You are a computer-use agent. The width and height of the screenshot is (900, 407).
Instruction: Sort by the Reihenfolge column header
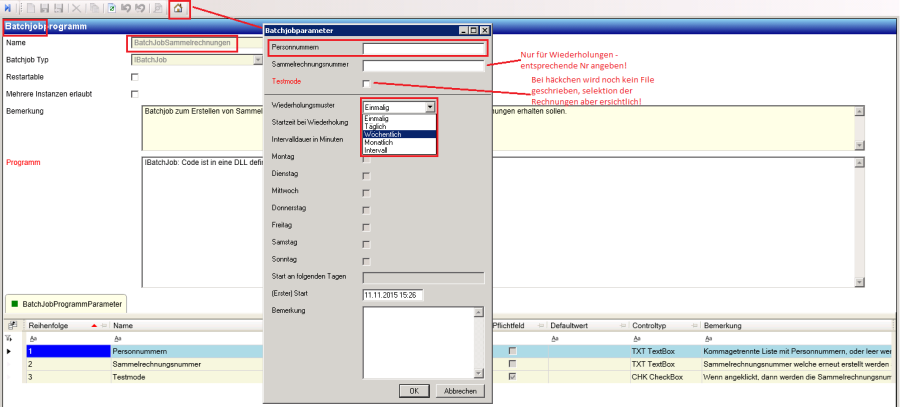[x=48, y=326]
